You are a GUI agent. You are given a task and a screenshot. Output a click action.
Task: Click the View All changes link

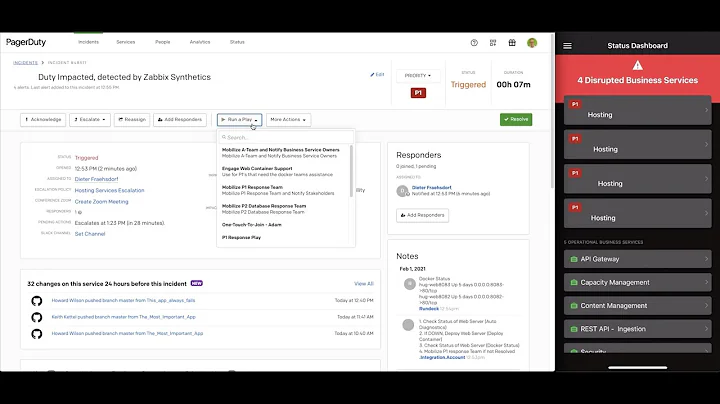[364, 284]
